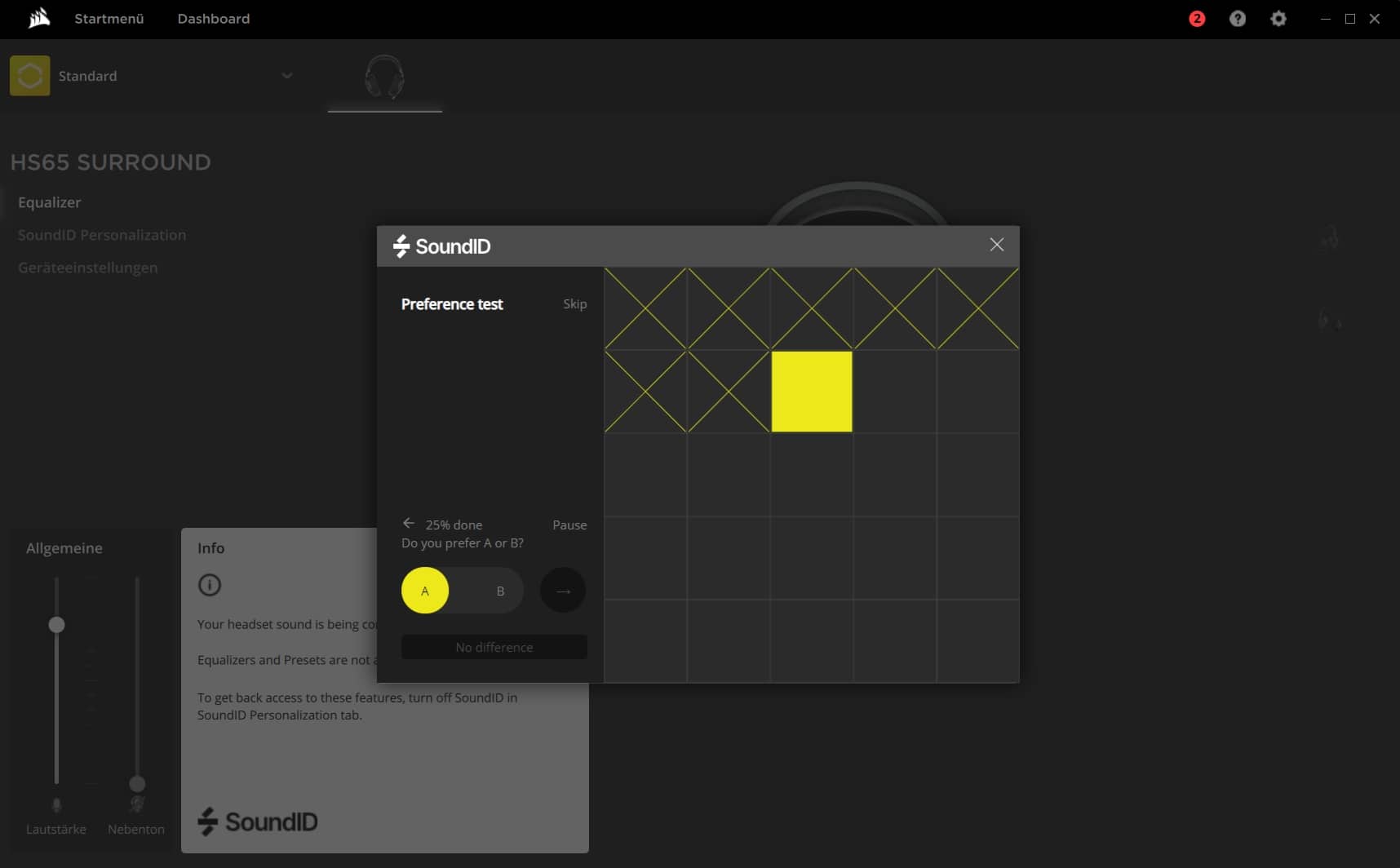Open the settings gear icon
Screen dimensions: 1400x868
[x=1278, y=19]
